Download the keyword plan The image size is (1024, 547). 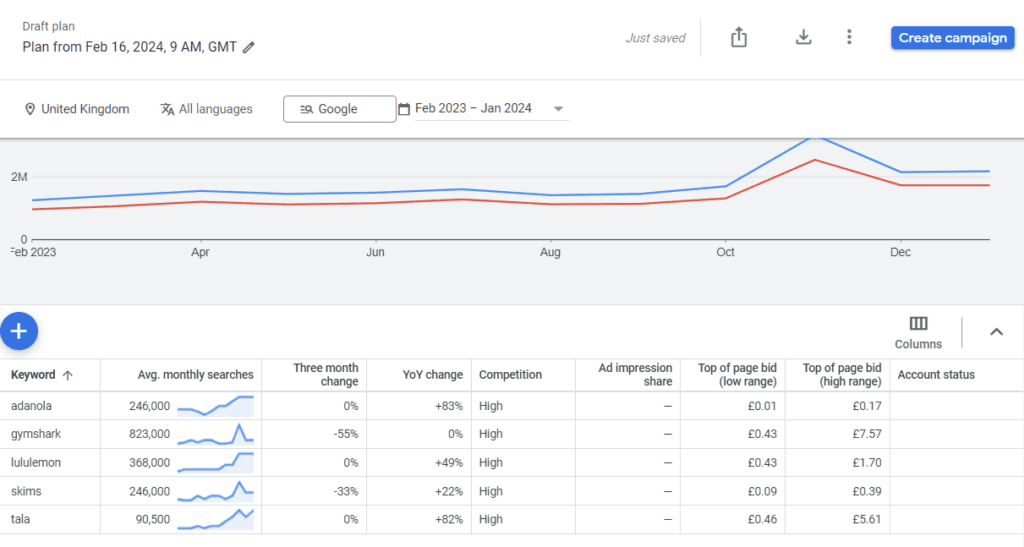coord(803,38)
